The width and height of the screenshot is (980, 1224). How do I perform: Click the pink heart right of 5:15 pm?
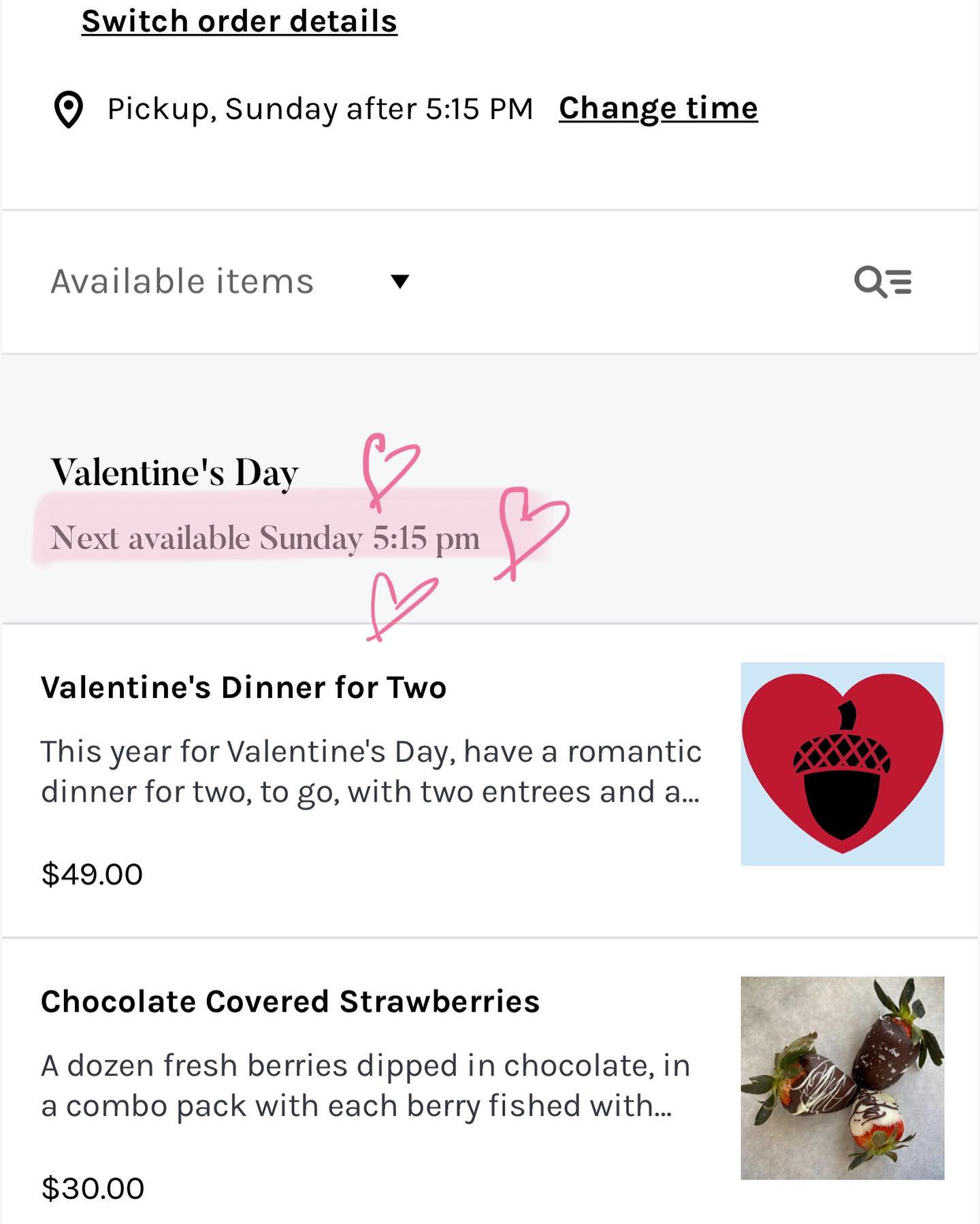point(532,533)
